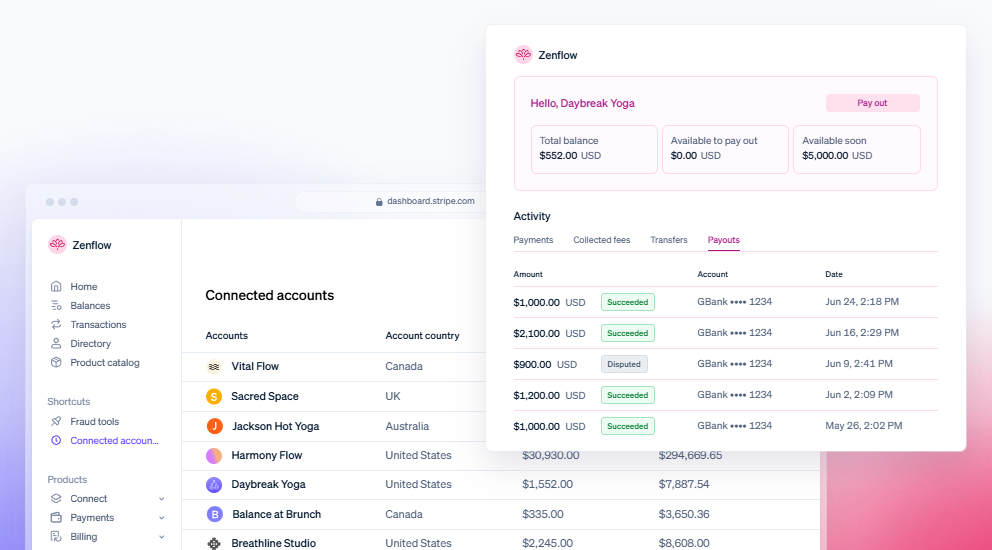Click the Harmony Flow gradient avatar

point(214,455)
